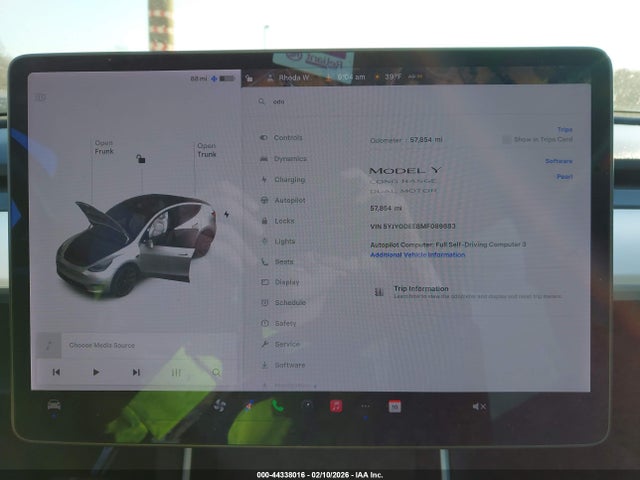This screenshot has width=640, height=480.
Task: Open the dashcam camera icon in the dock
Action: 307,405
